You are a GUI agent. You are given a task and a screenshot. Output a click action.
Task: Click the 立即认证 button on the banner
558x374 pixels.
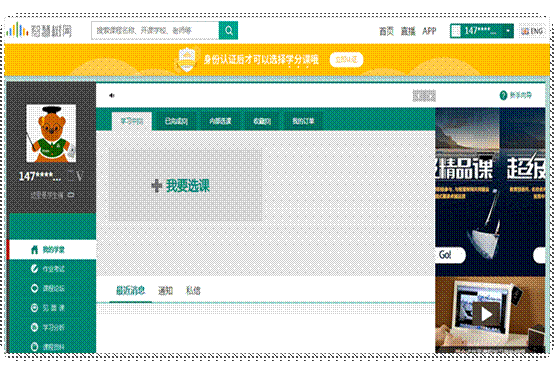coord(346,59)
